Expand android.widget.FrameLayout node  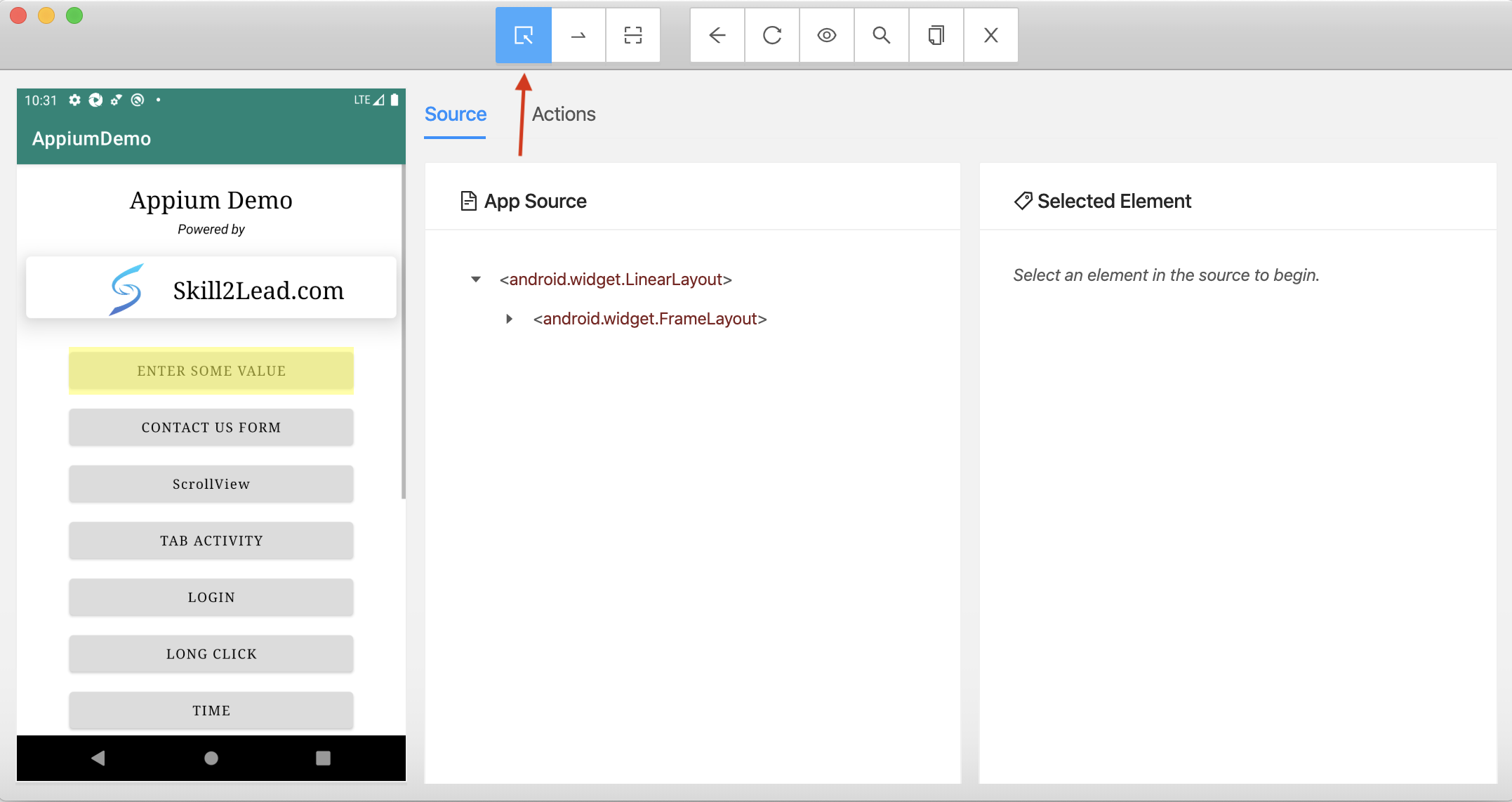coord(510,319)
